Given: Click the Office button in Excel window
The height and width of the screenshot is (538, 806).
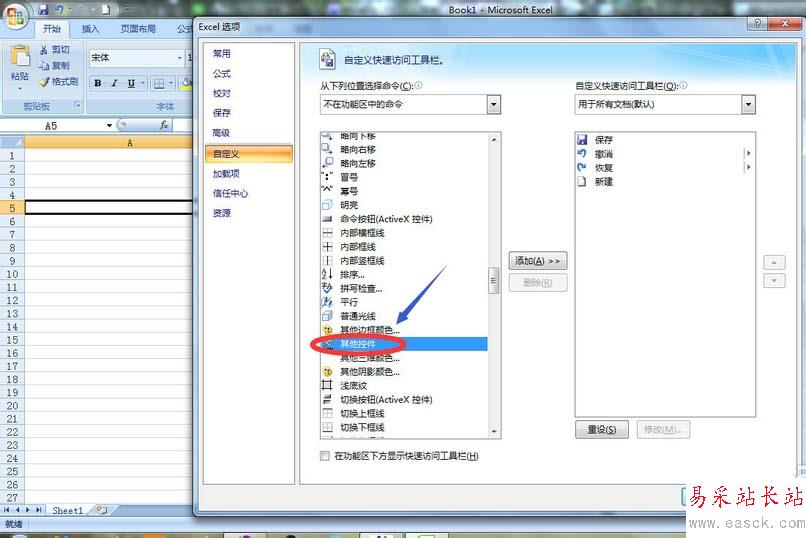Looking at the screenshot, I should point(15,16).
